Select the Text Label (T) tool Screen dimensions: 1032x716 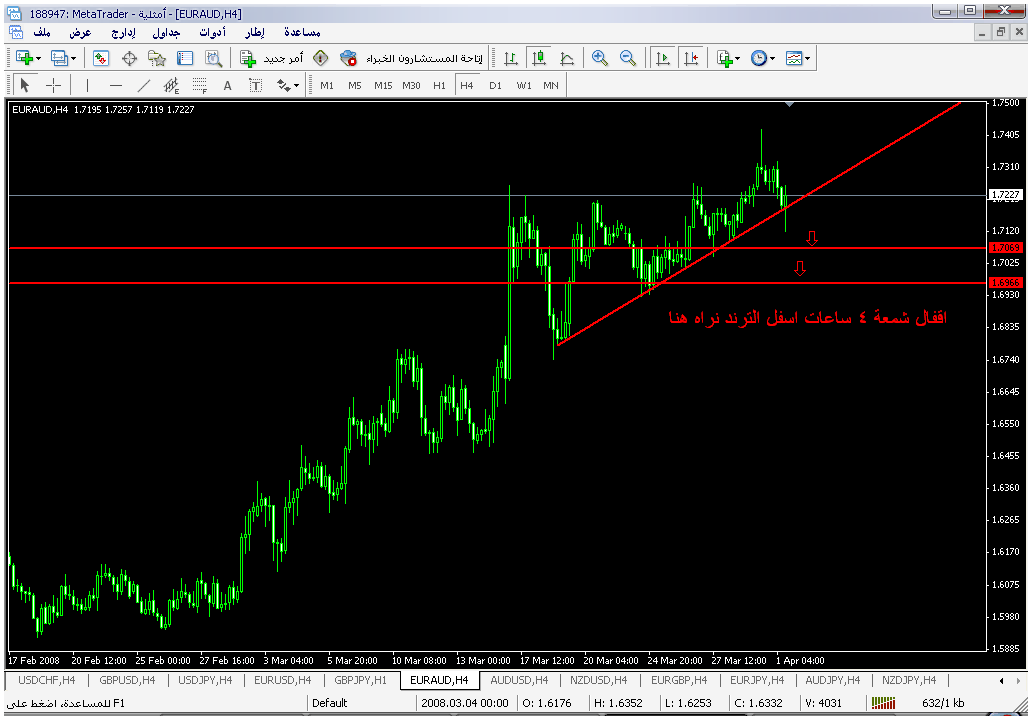tap(255, 85)
